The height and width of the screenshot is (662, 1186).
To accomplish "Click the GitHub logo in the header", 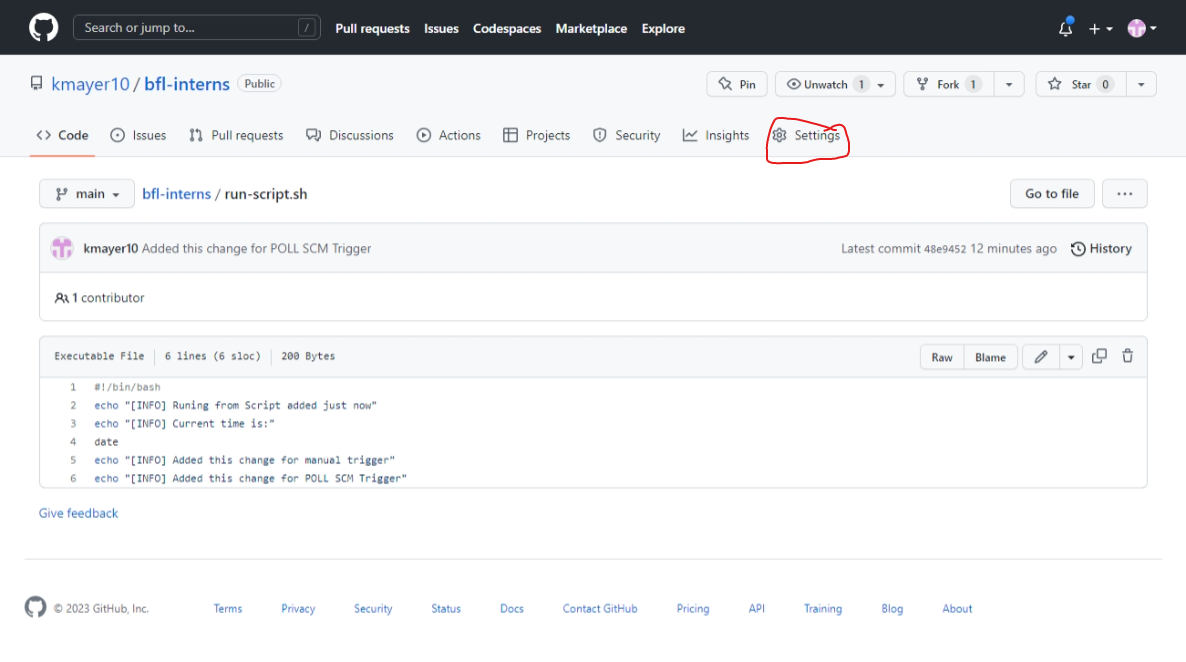I will (42, 27).
